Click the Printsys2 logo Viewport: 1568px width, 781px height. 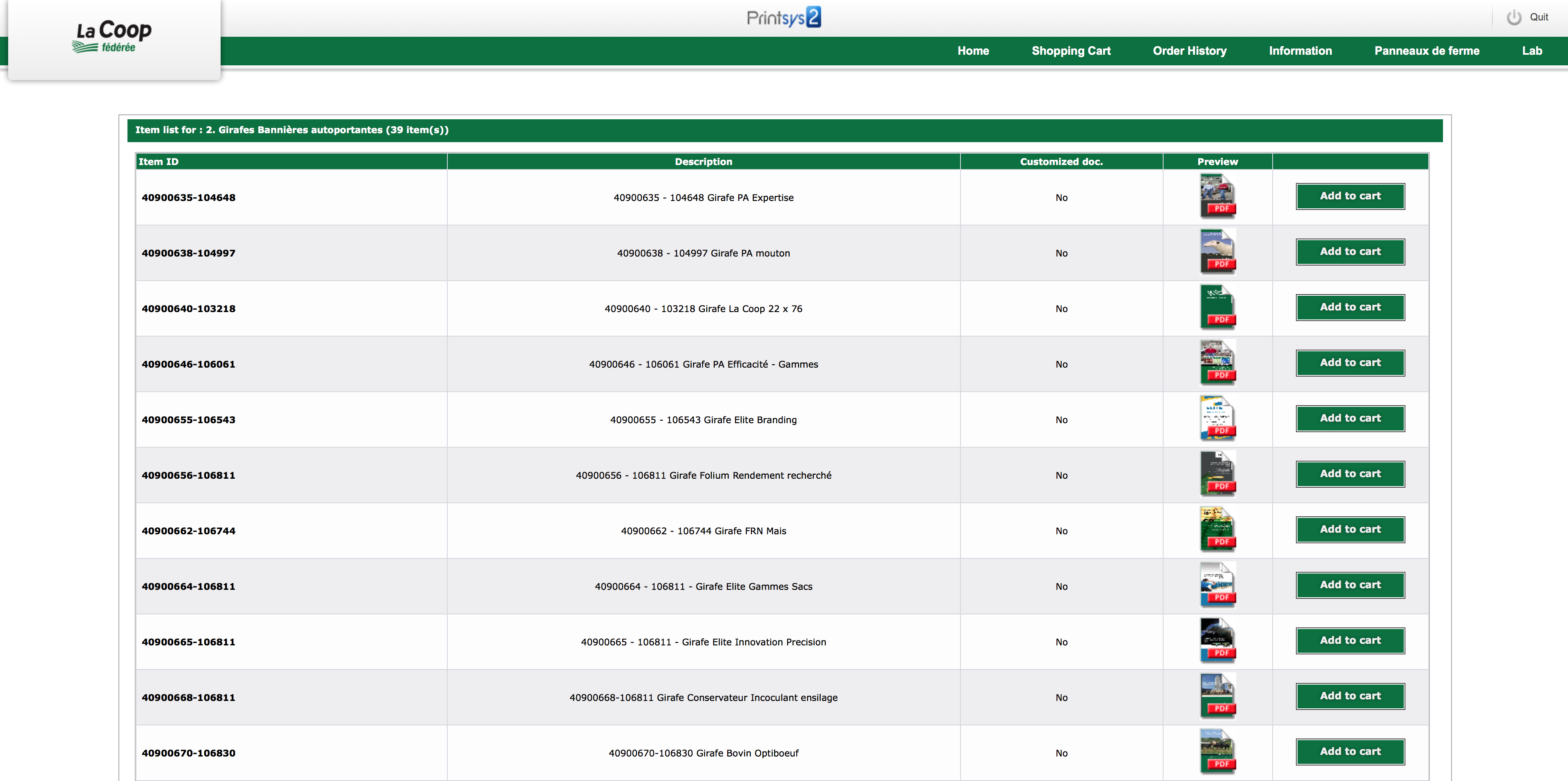[x=784, y=17]
